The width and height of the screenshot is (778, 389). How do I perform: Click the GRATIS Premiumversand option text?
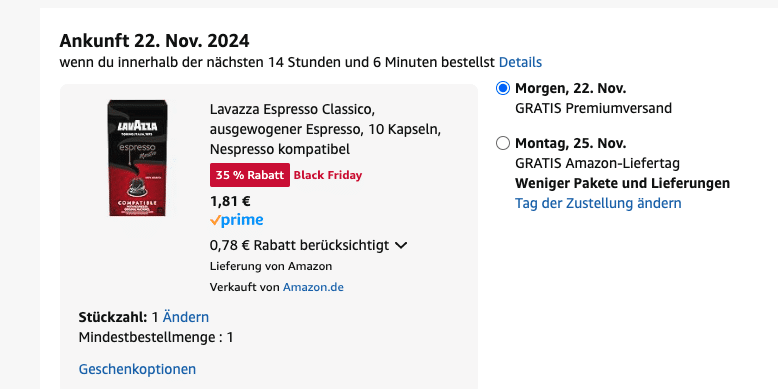pyautogui.click(x=593, y=108)
